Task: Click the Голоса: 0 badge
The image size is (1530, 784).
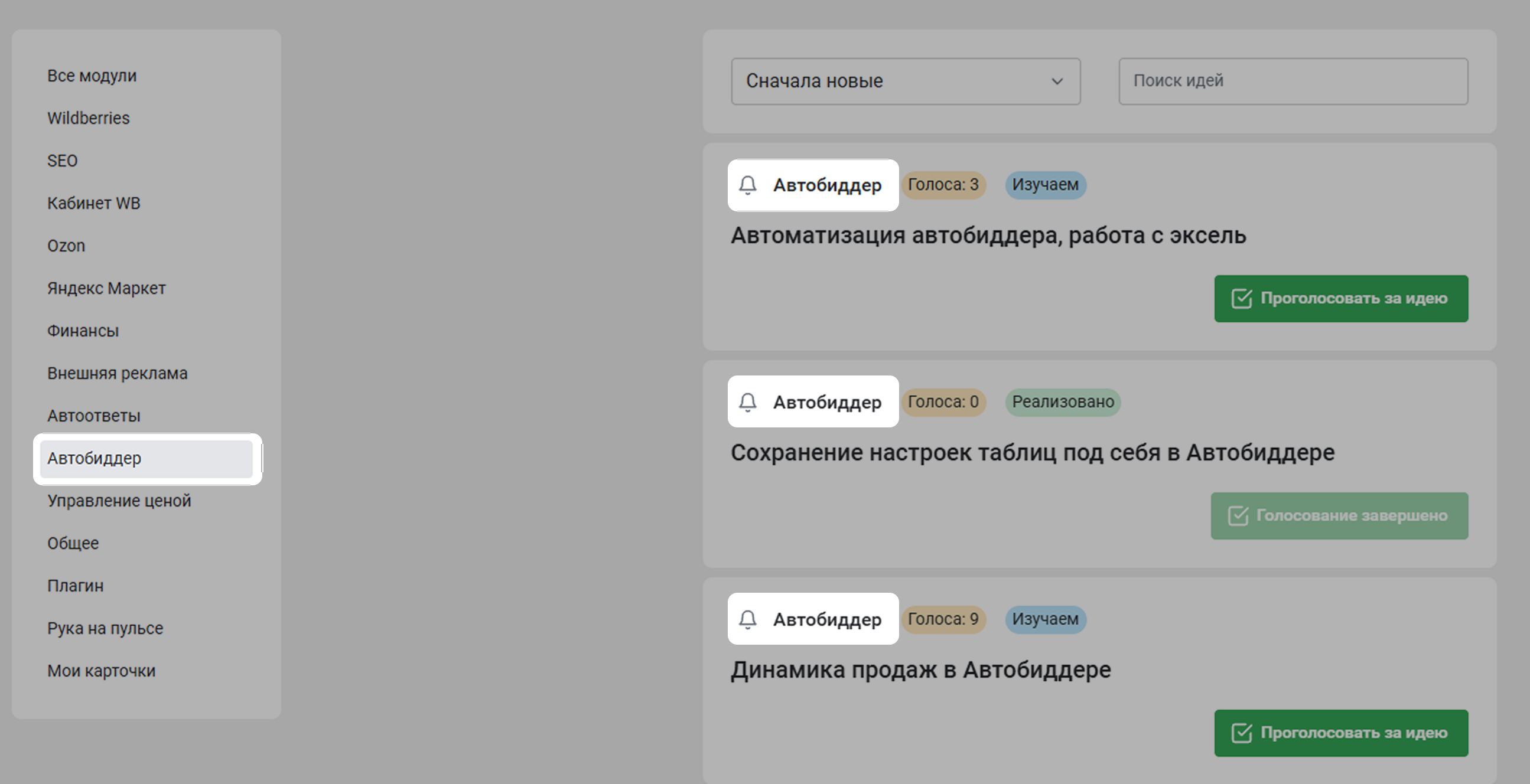Action: point(943,403)
